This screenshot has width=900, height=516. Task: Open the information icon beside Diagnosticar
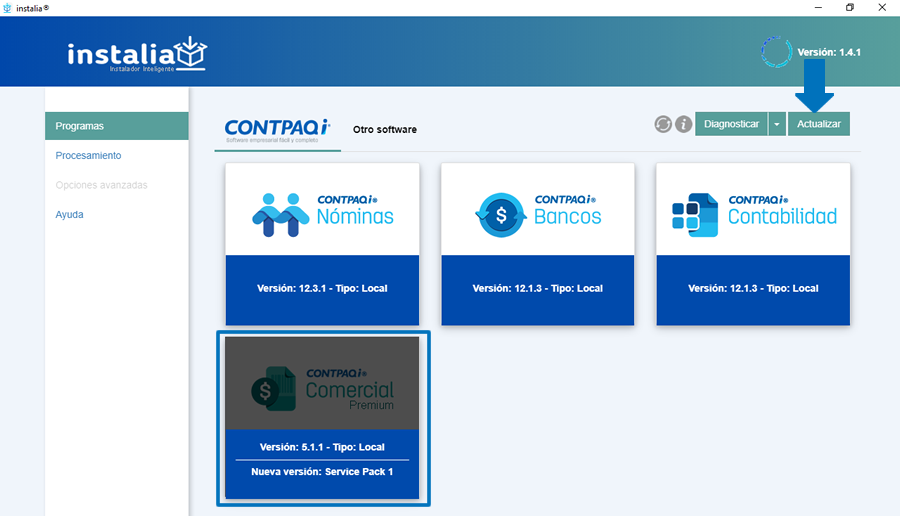pyautogui.click(x=683, y=124)
